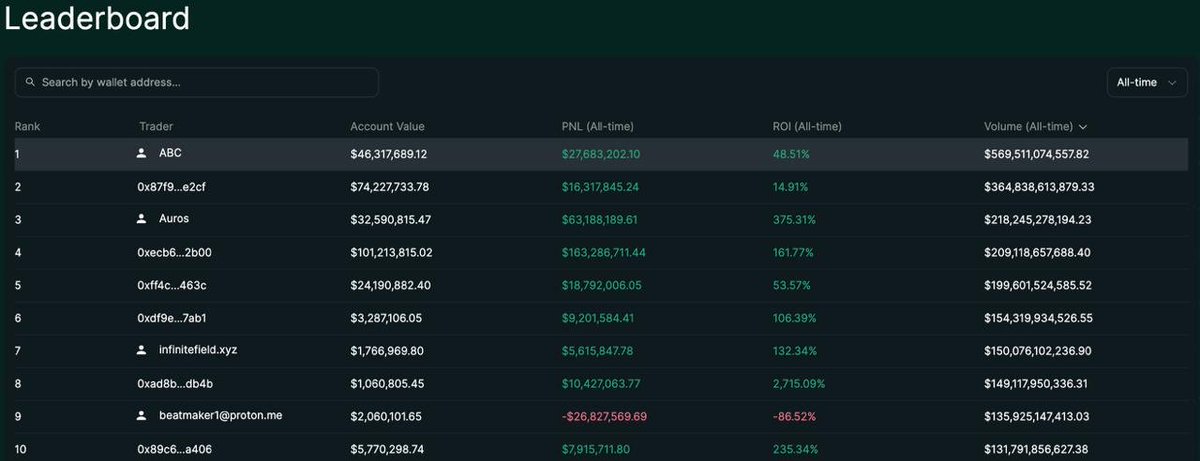This screenshot has width=1200, height=461.
Task: Click PNL value $163,286,711.44
Action: pyautogui.click(x=603, y=252)
